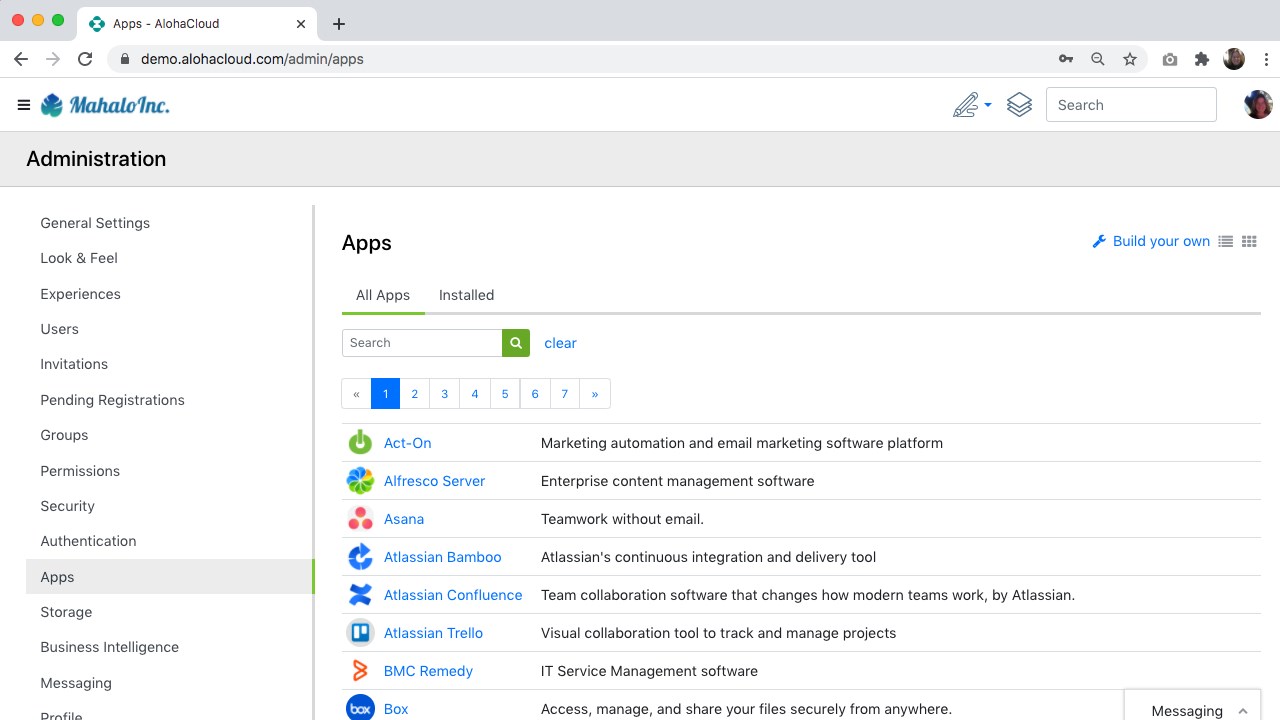This screenshot has width=1280, height=720.
Task: Click the Atlassian Bamboo app icon
Action: click(360, 557)
